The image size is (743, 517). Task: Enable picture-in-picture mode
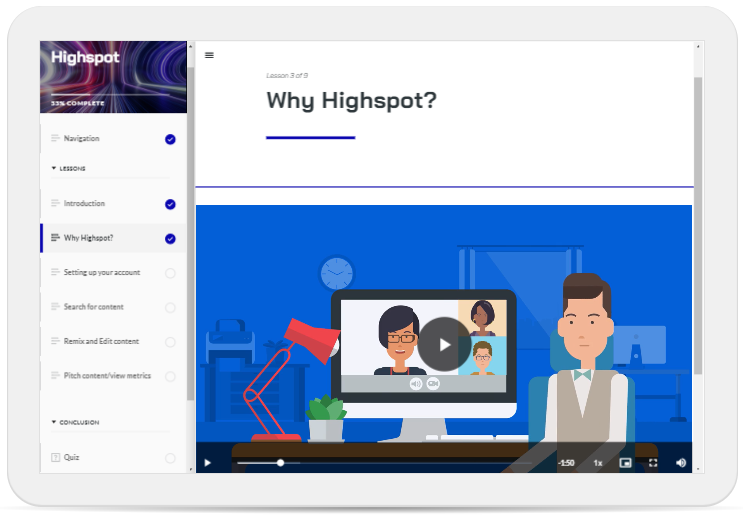click(x=625, y=463)
